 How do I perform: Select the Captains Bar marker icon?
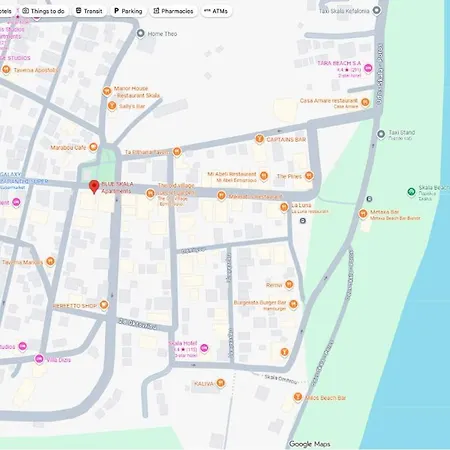pyautogui.click(x=259, y=139)
